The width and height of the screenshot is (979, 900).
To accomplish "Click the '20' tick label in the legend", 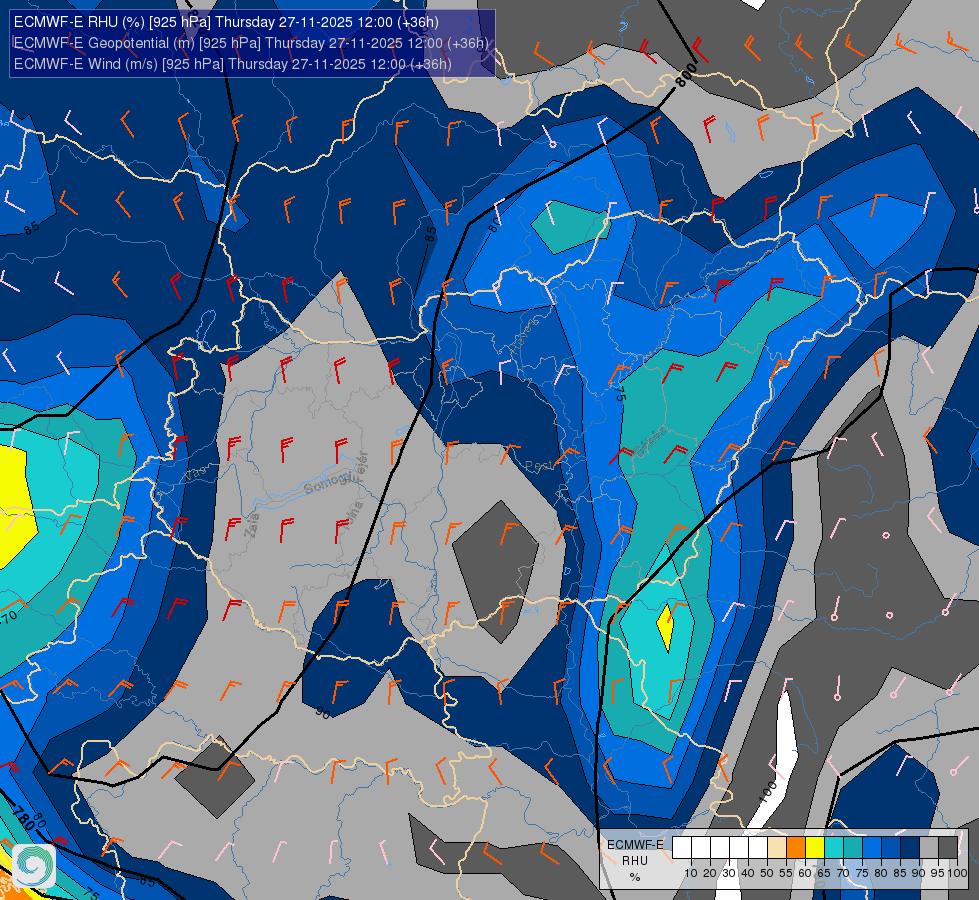I will tap(710, 873).
